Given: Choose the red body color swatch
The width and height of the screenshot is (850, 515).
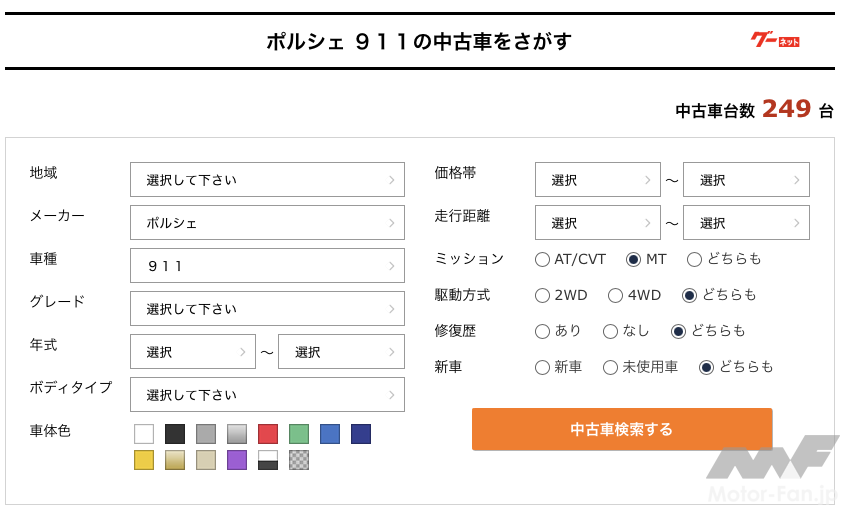Looking at the screenshot, I should pyautogui.click(x=268, y=434).
